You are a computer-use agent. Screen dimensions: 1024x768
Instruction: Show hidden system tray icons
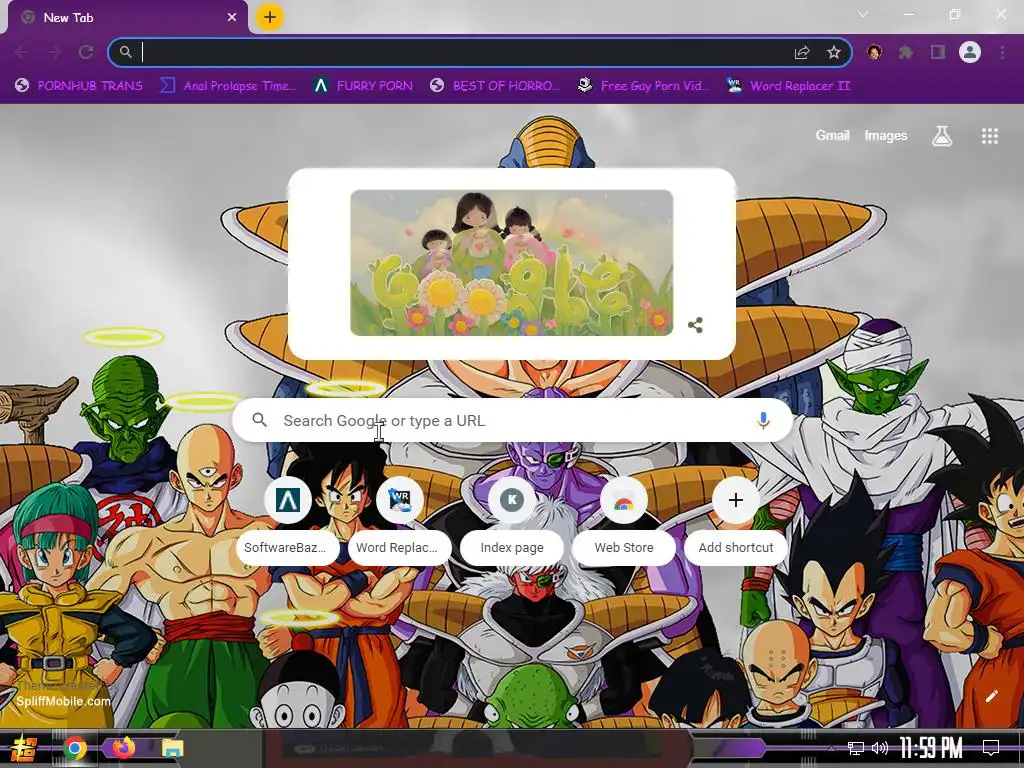[x=831, y=748]
